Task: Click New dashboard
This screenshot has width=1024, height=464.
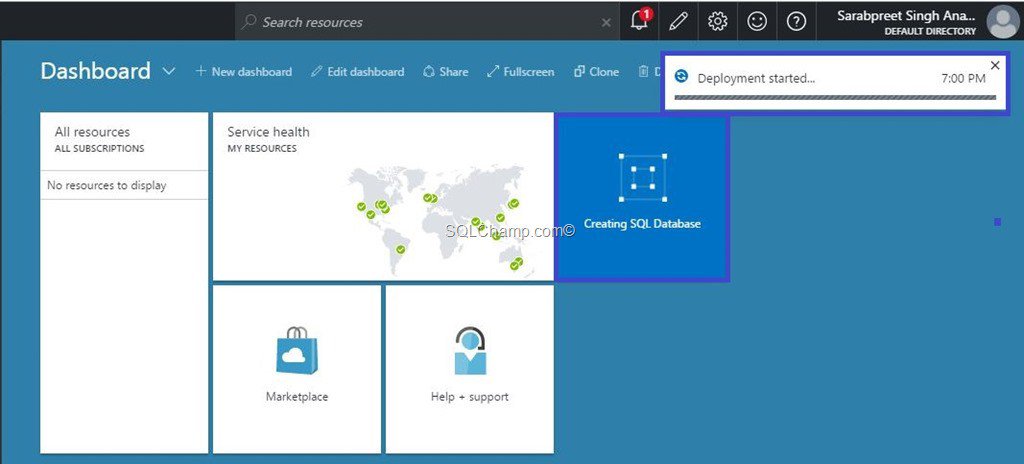Action: coord(244,72)
